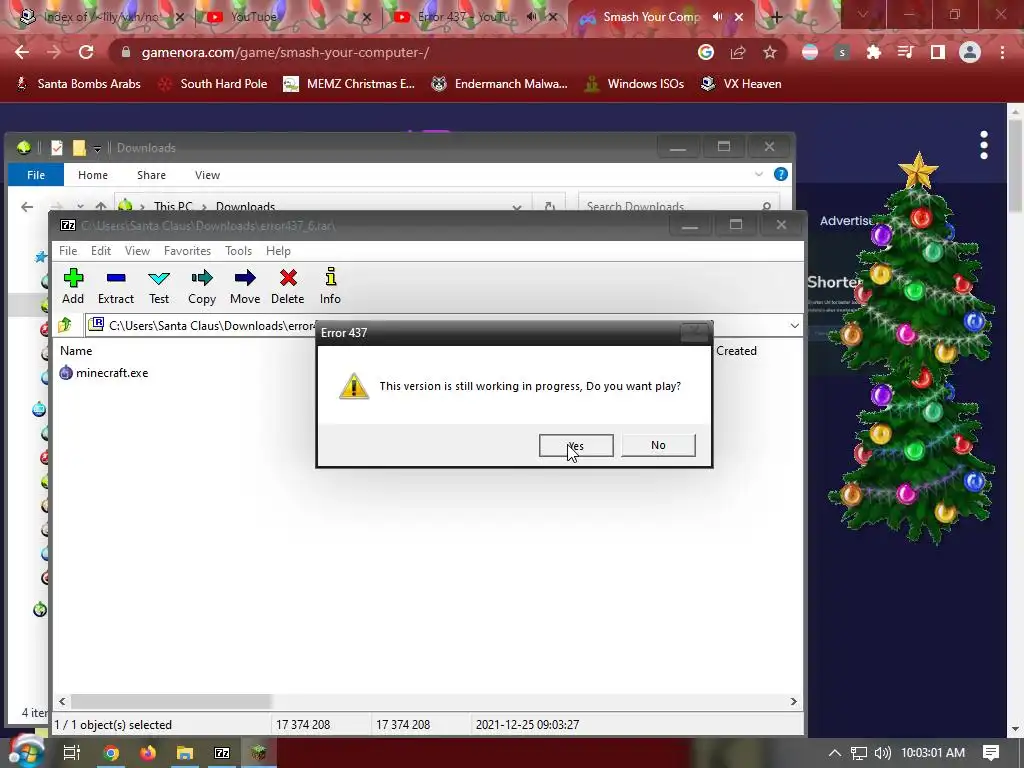
Task: Open a new Chrome tab
Action: (x=776, y=17)
